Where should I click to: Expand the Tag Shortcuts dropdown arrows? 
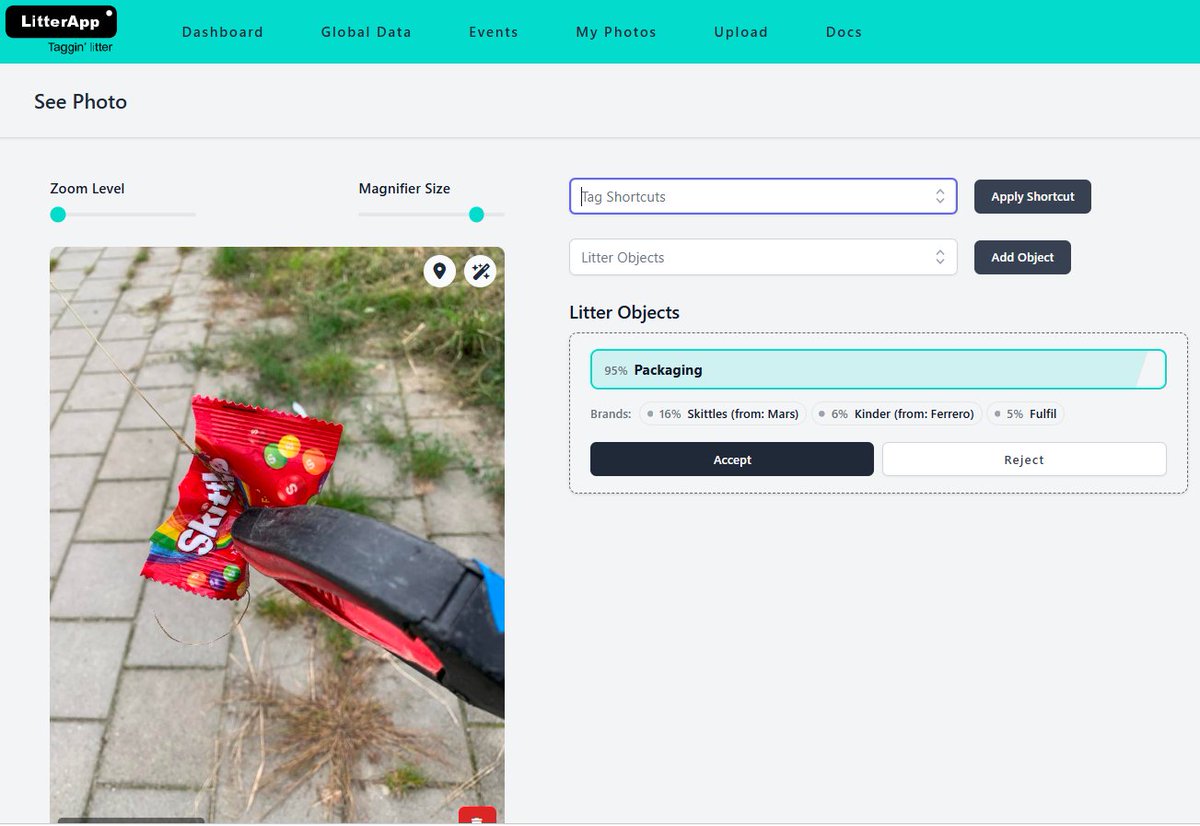tap(940, 197)
